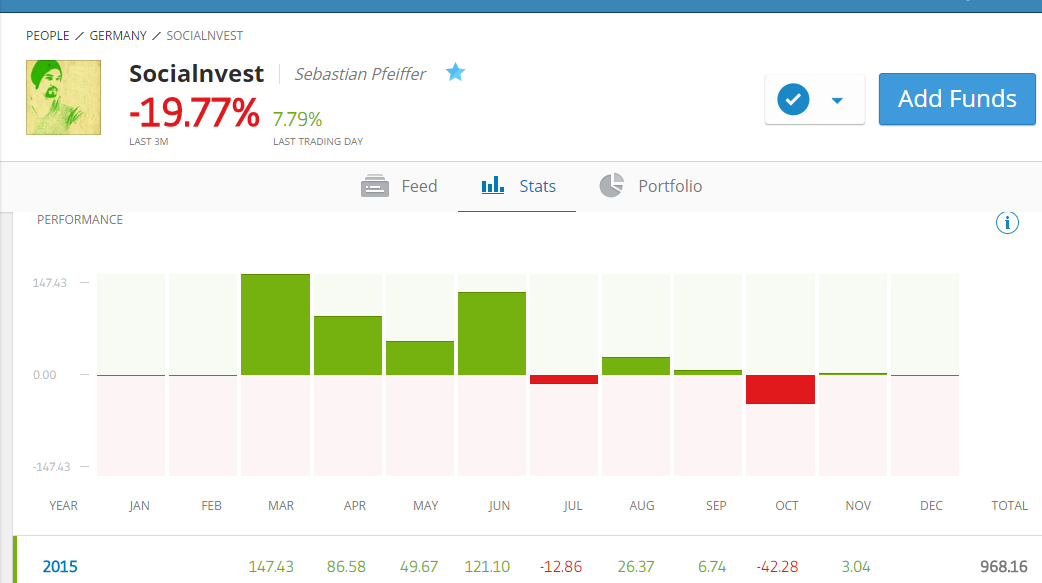Screen dimensions: 1042x583
Task: Toggle the blue copy checkmark button
Action: (x=793, y=100)
